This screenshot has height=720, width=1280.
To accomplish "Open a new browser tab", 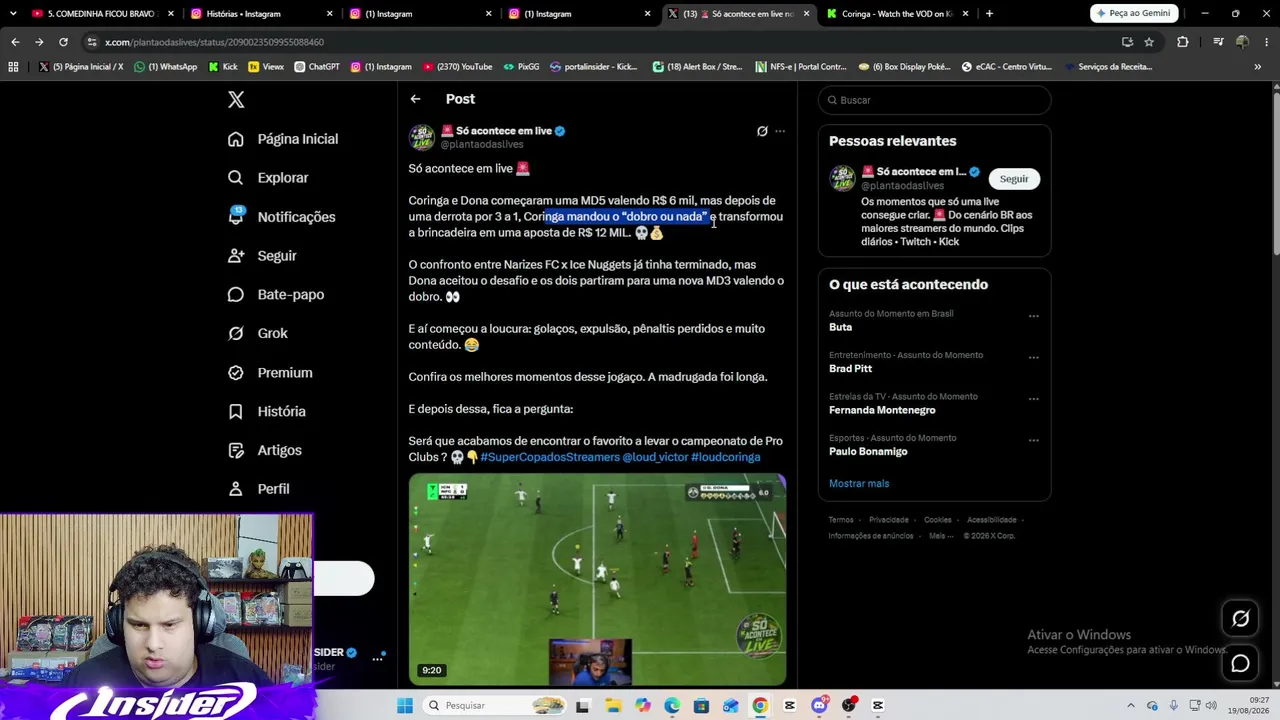I will coord(989,14).
